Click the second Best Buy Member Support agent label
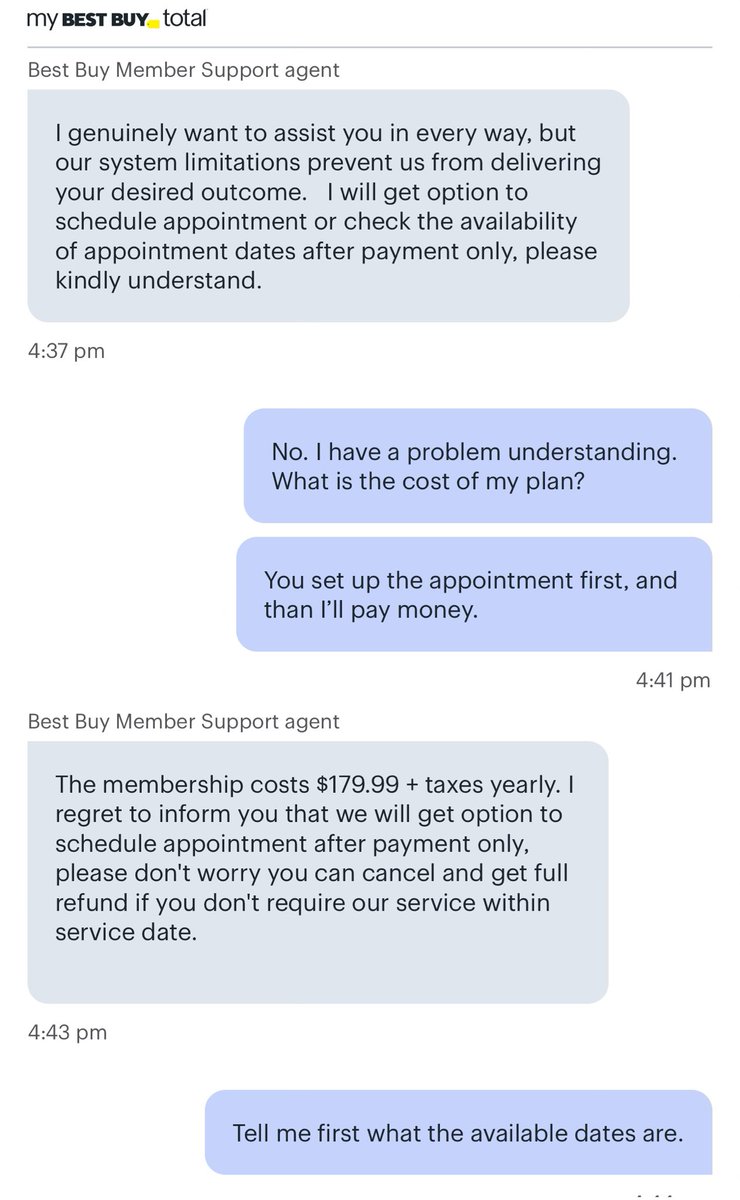 (x=184, y=721)
